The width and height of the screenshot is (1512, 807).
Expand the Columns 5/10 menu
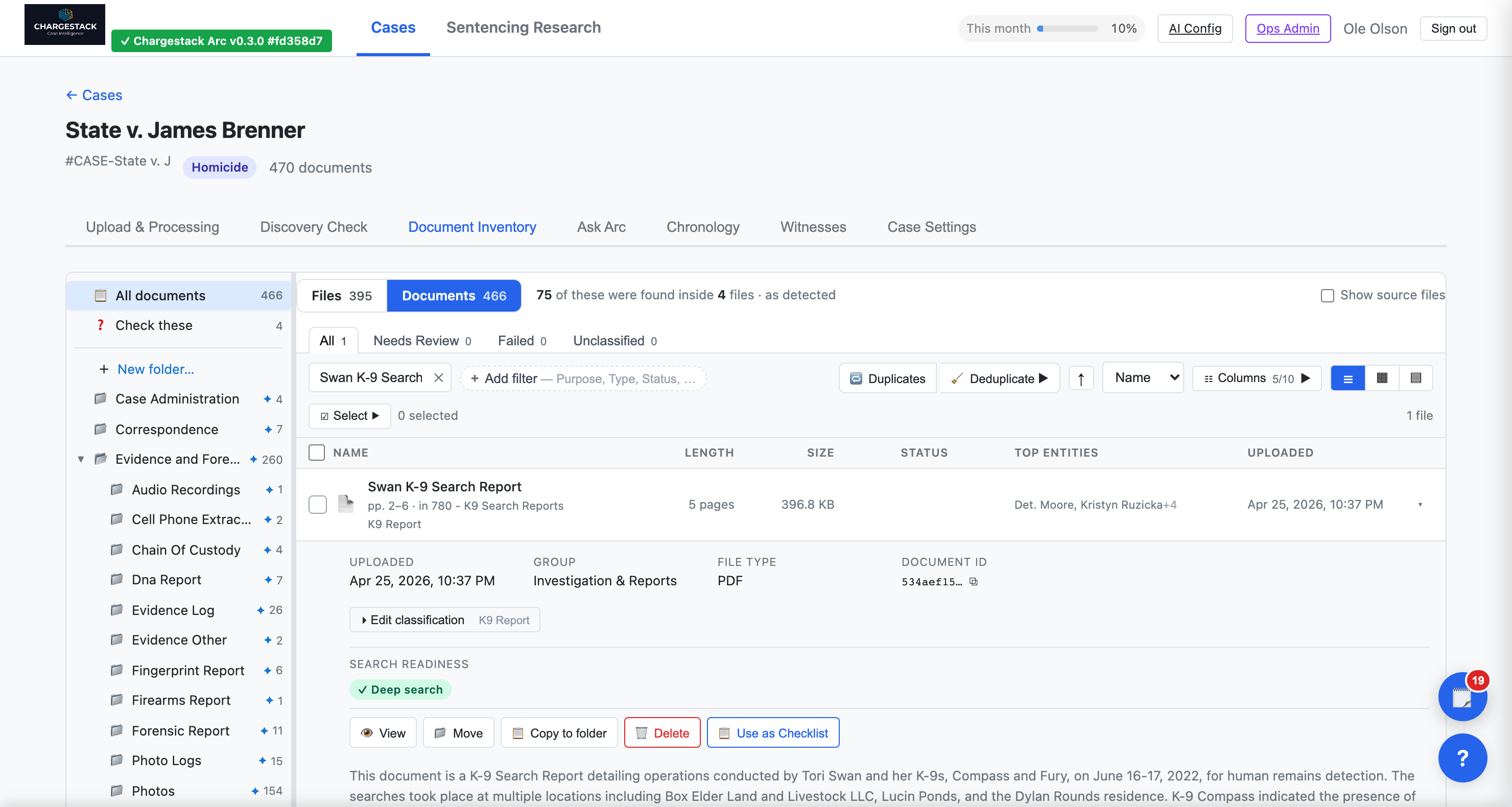click(x=1256, y=378)
